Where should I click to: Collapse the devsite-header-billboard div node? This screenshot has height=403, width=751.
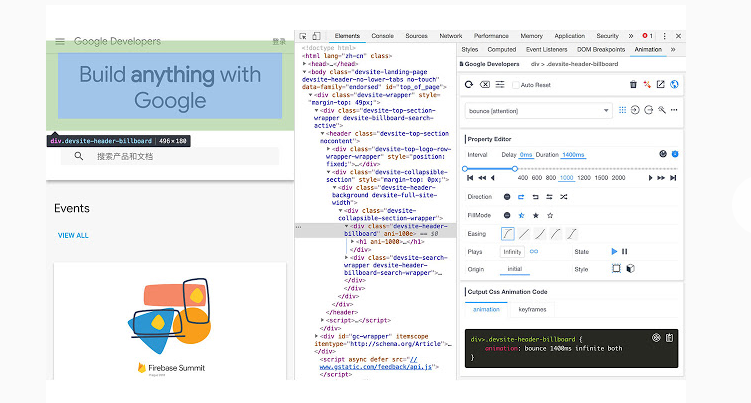tap(347, 226)
